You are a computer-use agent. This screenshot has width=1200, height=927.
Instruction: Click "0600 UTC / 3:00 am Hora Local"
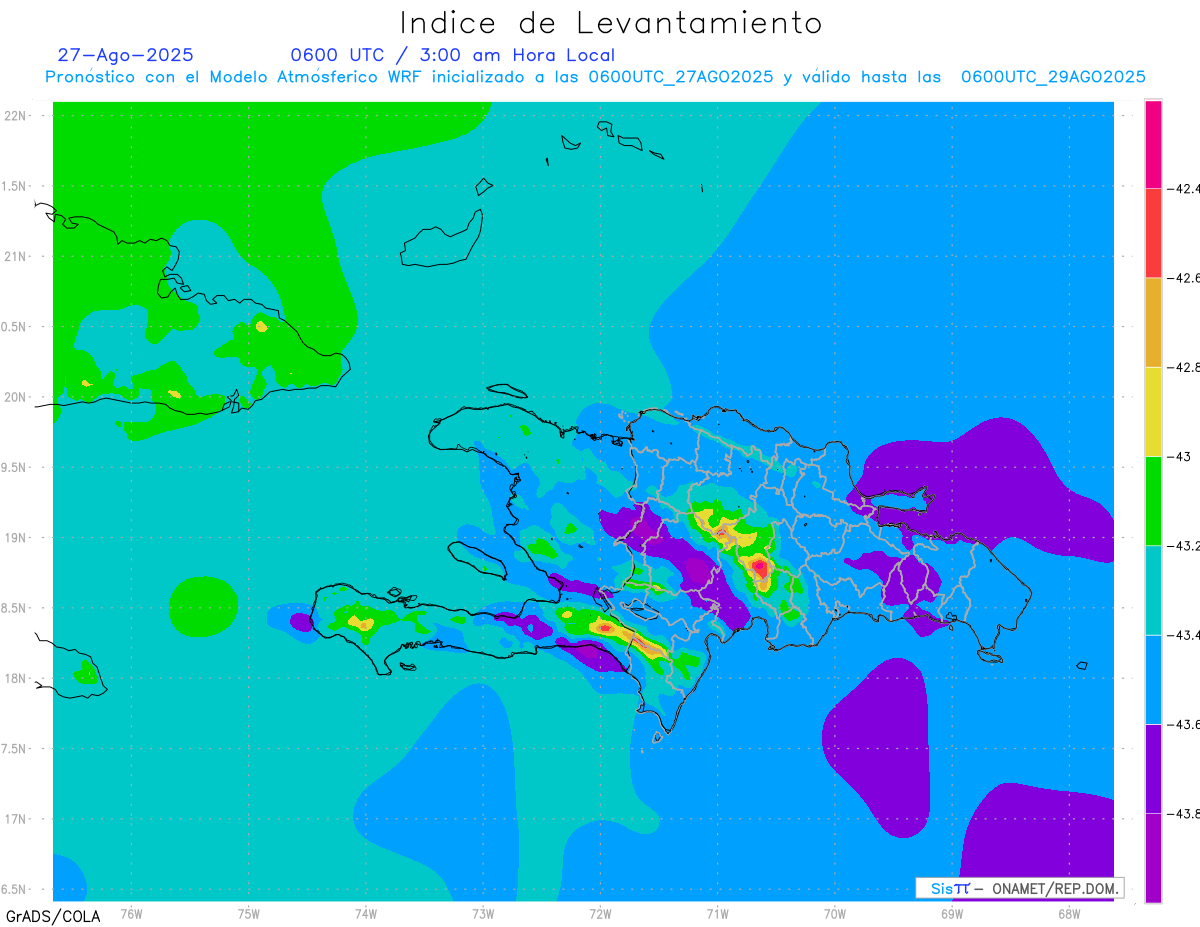pyautogui.click(x=452, y=55)
